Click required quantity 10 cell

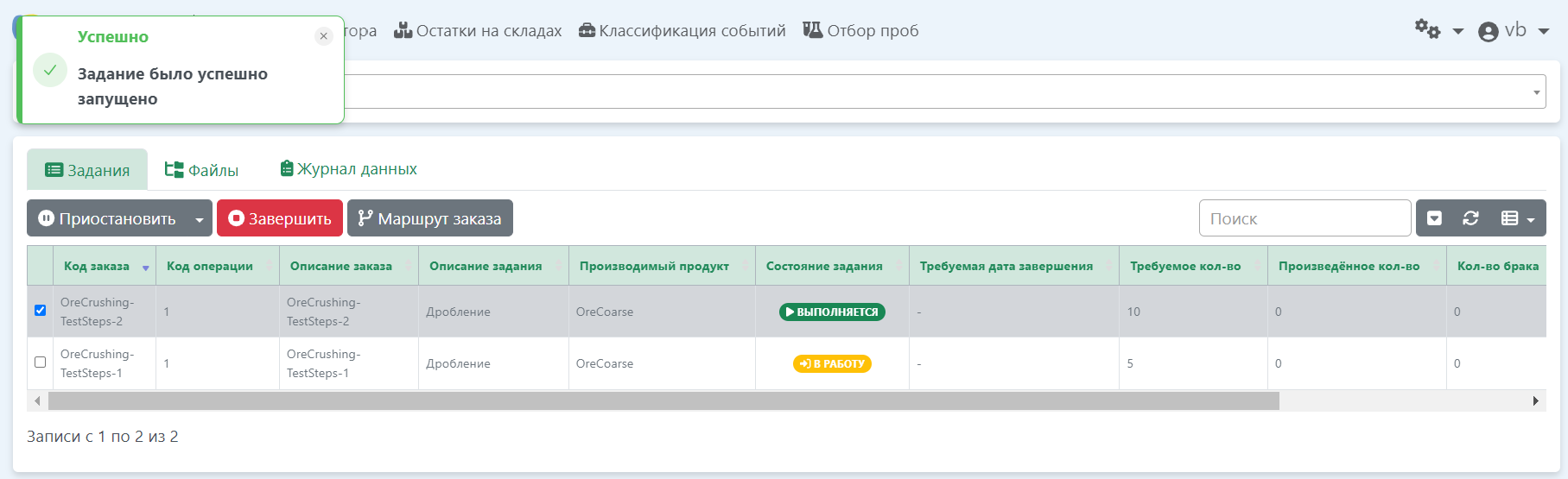click(x=1193, y=312)
